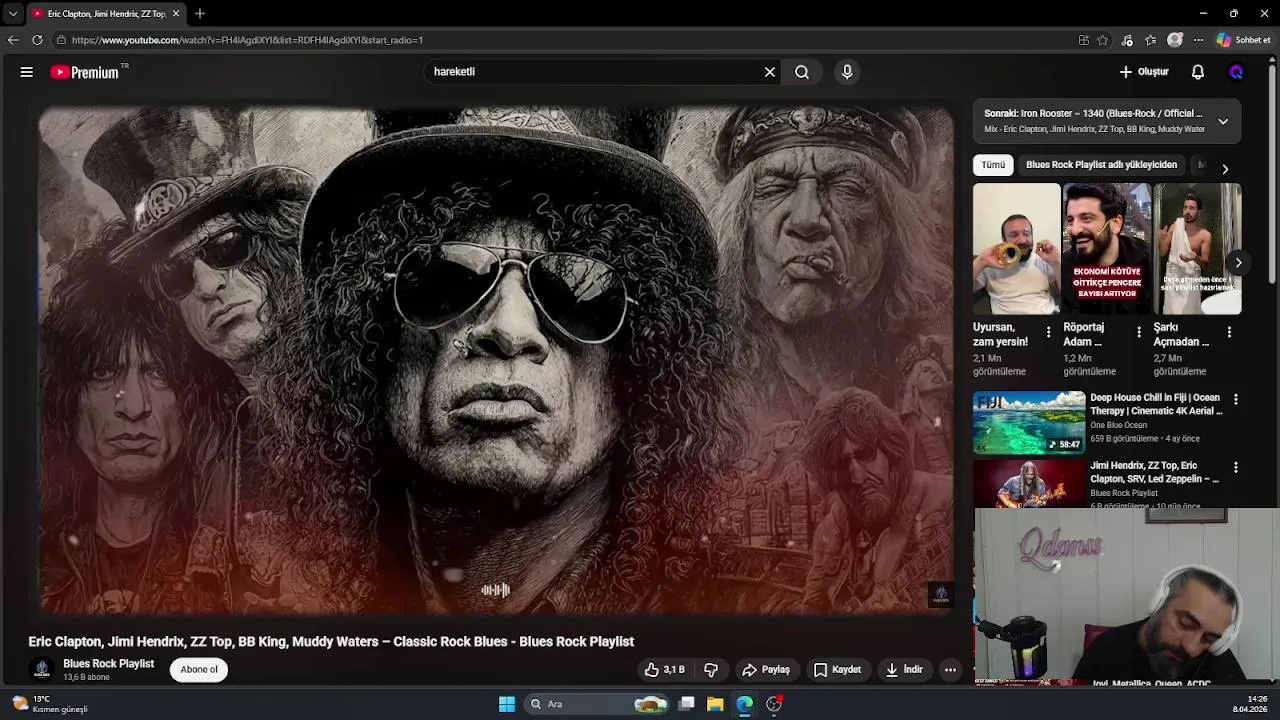This screenshot has width=1280, height=720.
Task: Open Short 'Uyursan, zam yersin!' thumbnail
Action: coord(1017,249)
